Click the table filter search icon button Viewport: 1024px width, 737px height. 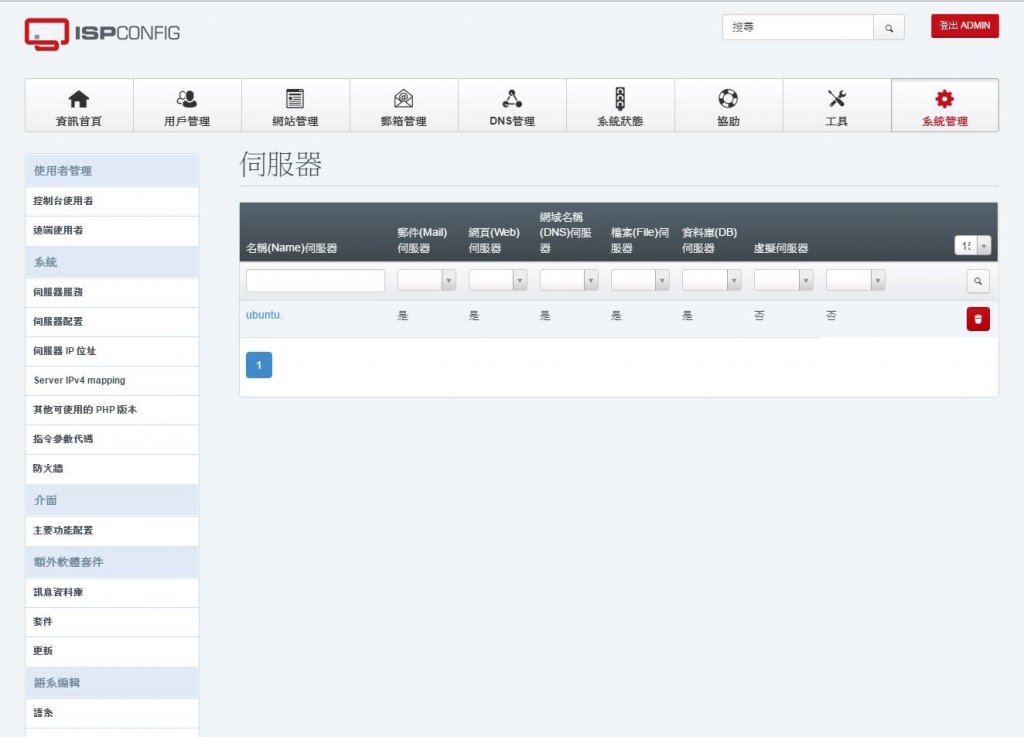[x=978, y=281]
